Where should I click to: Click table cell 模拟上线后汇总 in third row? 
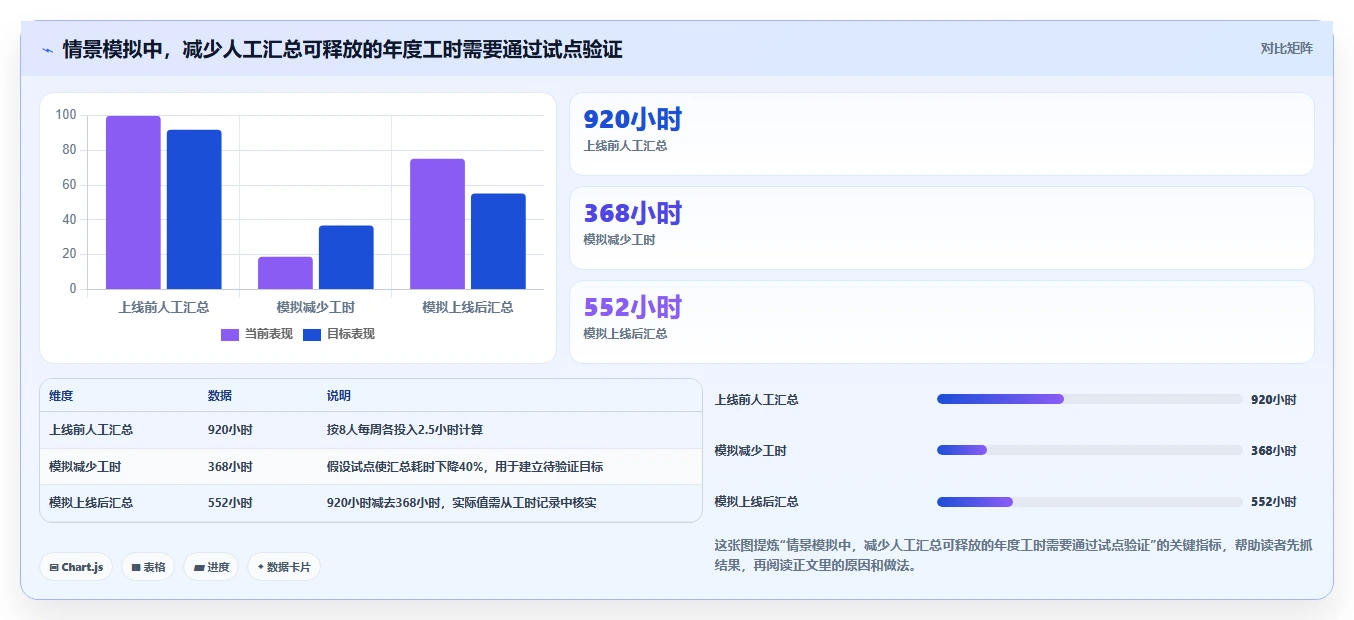91,503
